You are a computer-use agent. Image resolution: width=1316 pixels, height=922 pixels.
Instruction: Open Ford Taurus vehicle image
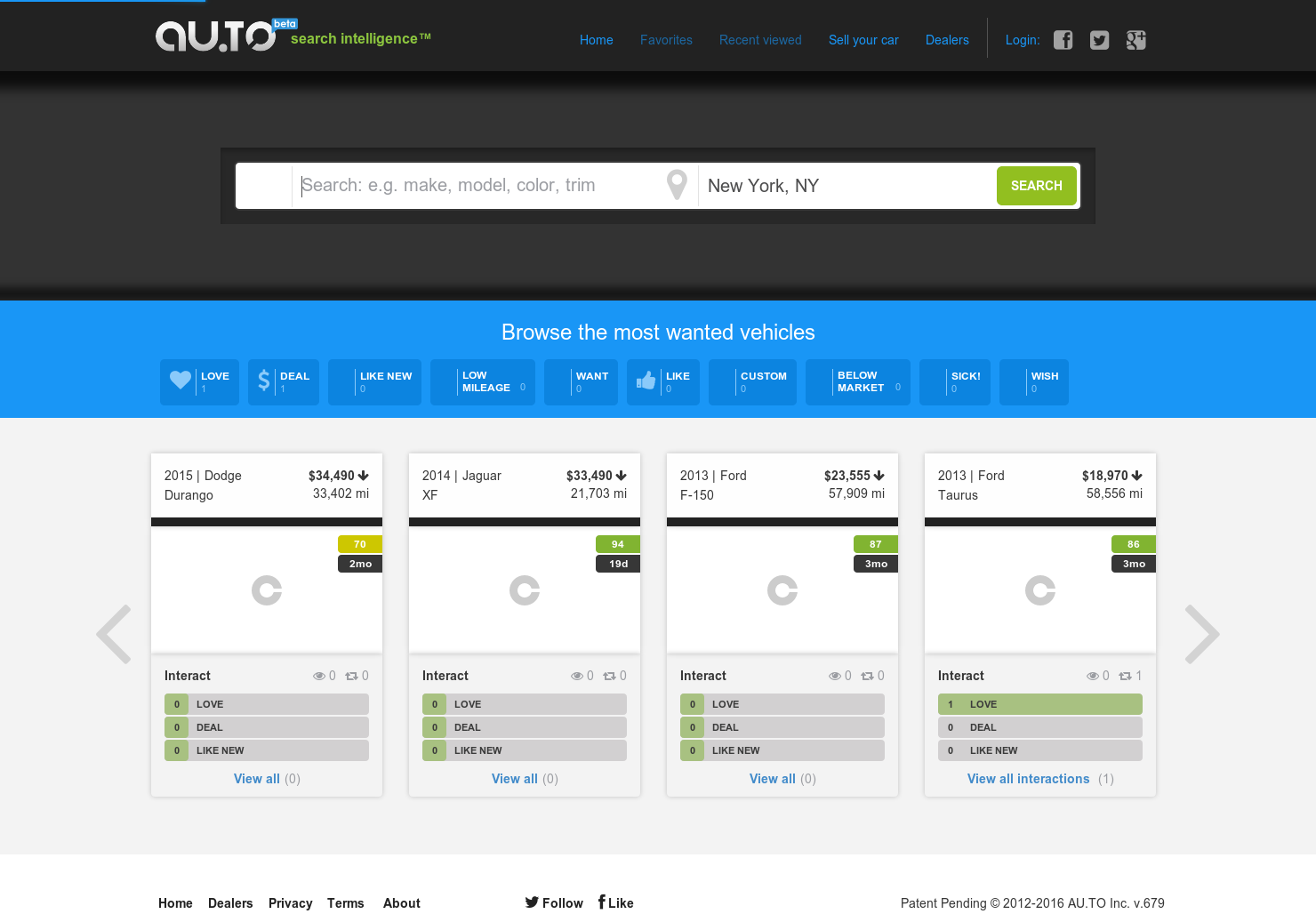point(1040,590)
